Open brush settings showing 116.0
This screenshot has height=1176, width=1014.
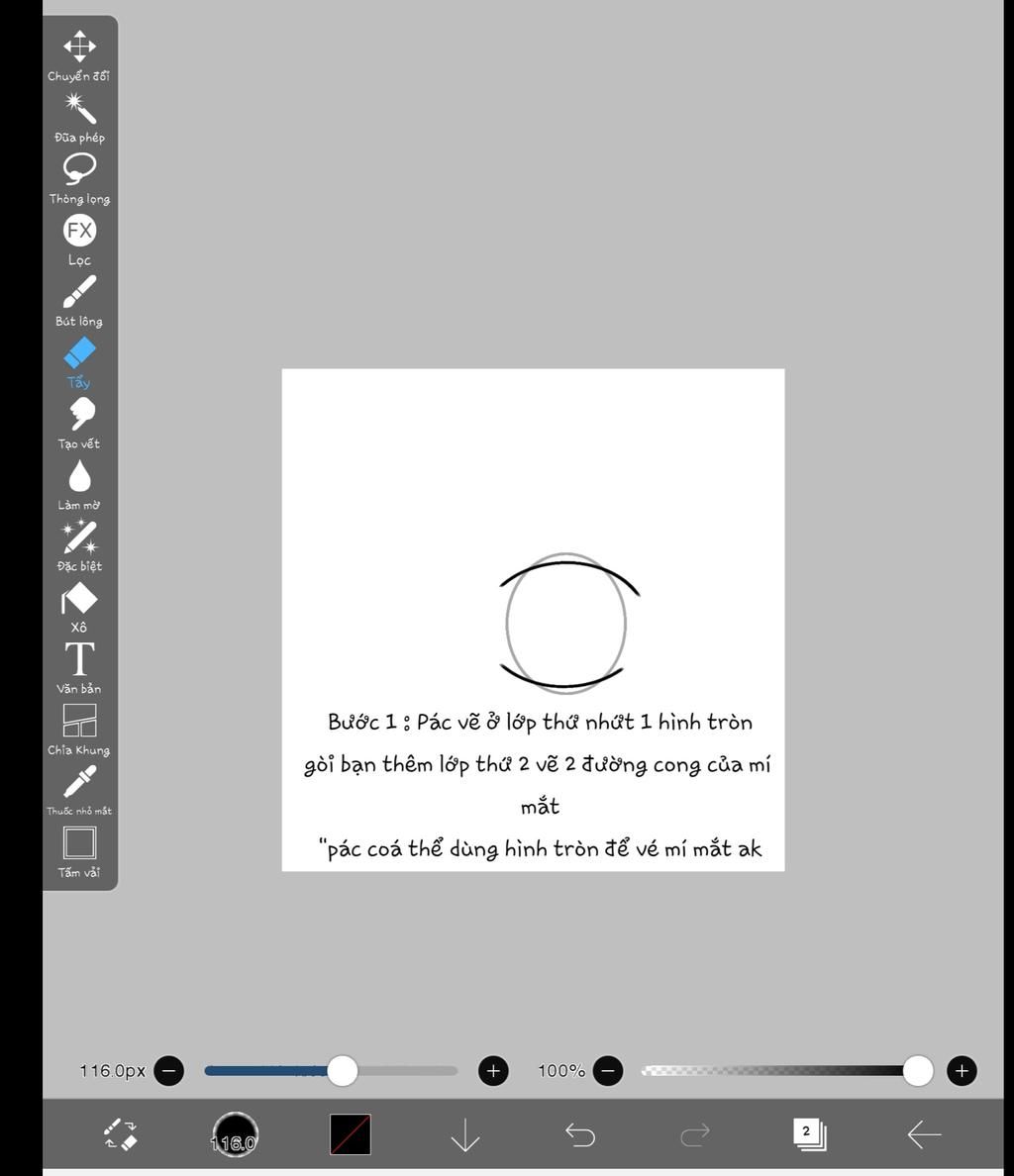(235, 1134)
